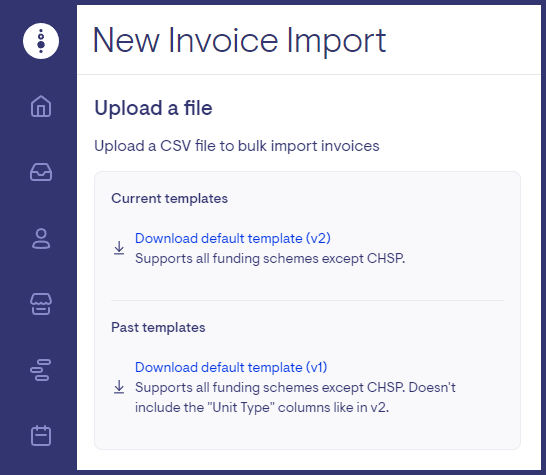Download default template (v1) link
Screen dimensions: 546x475
[x=231, y=367]
